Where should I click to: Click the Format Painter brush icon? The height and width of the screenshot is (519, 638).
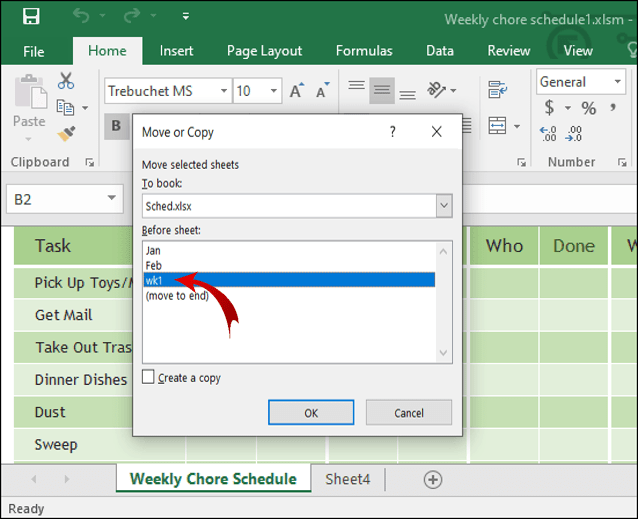click(x=66, y=133)
